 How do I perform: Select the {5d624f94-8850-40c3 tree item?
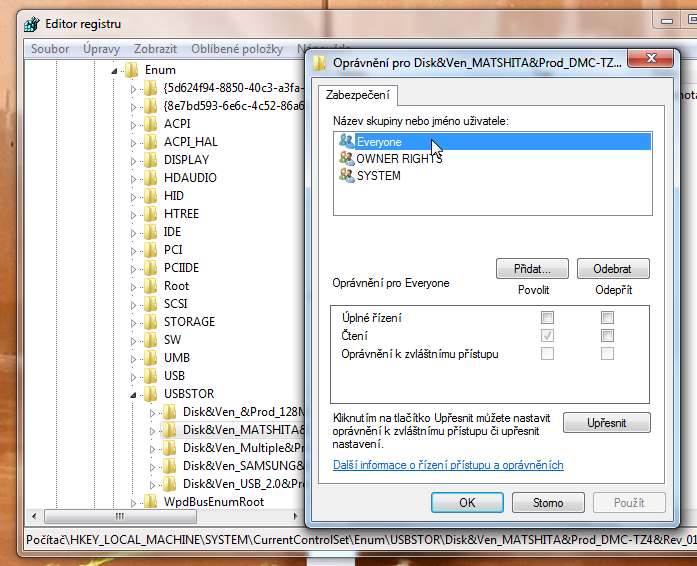(234, 88)
